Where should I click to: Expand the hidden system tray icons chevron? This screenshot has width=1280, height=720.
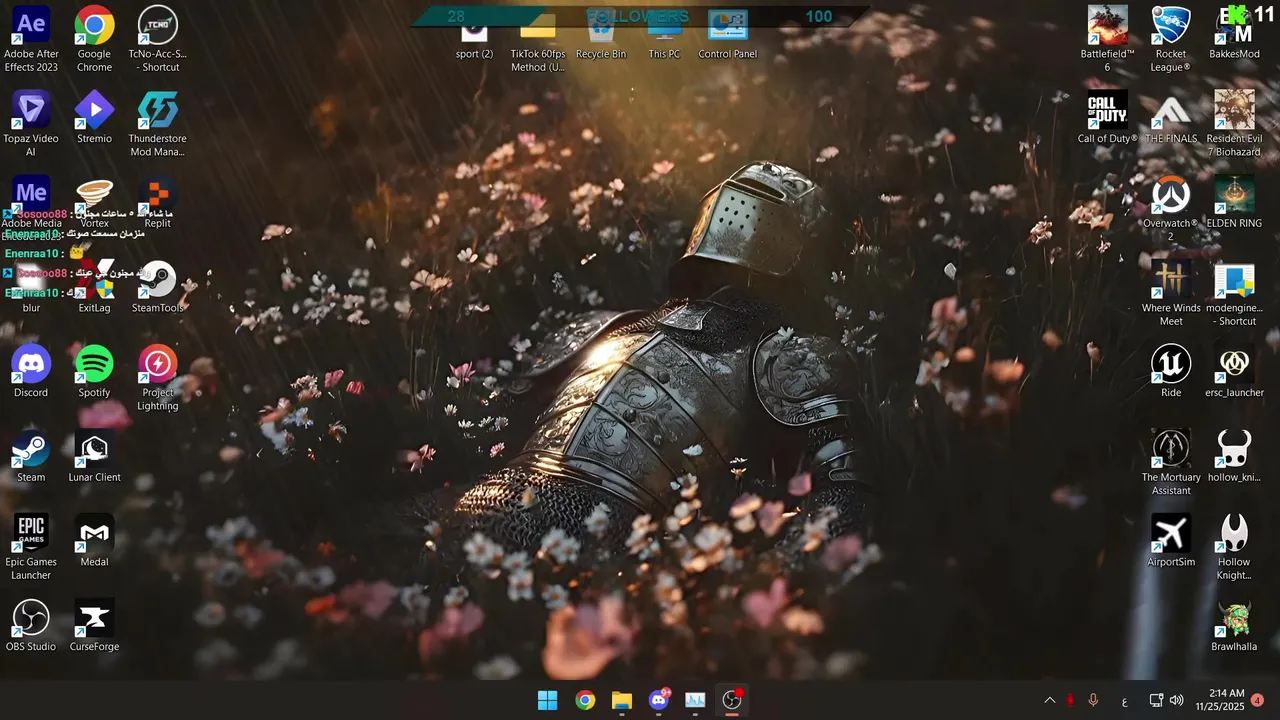click(1049, 701)
